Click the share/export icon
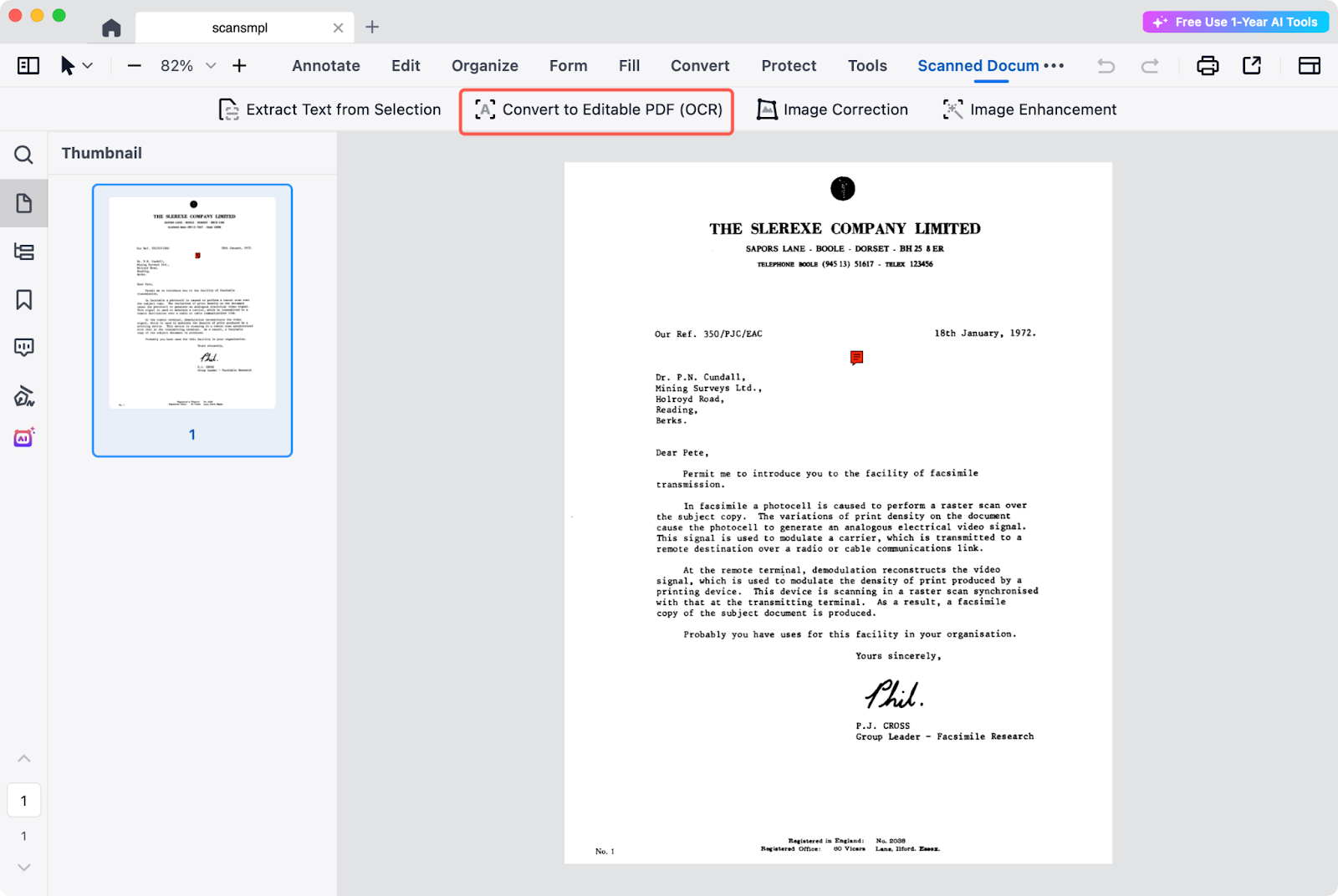Image resolution: width=1338 pixels, height=896 pixels. (x=1252, y=66)
